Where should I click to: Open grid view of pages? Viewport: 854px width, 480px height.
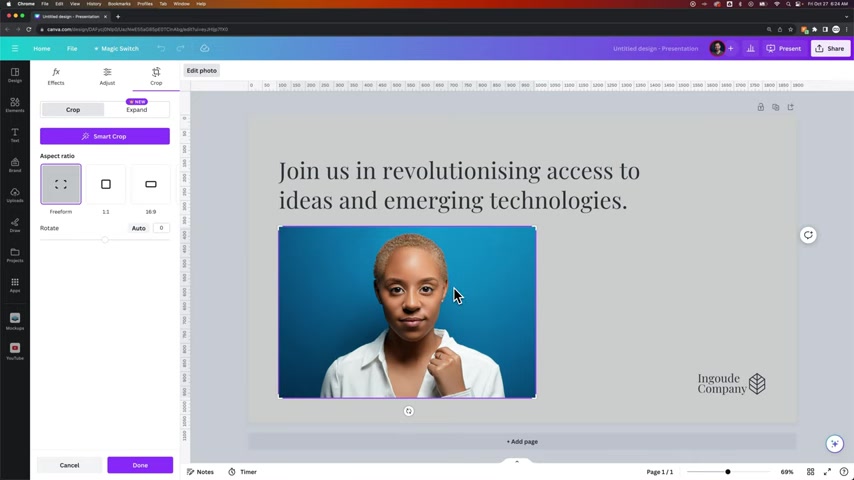pos(811,472)
